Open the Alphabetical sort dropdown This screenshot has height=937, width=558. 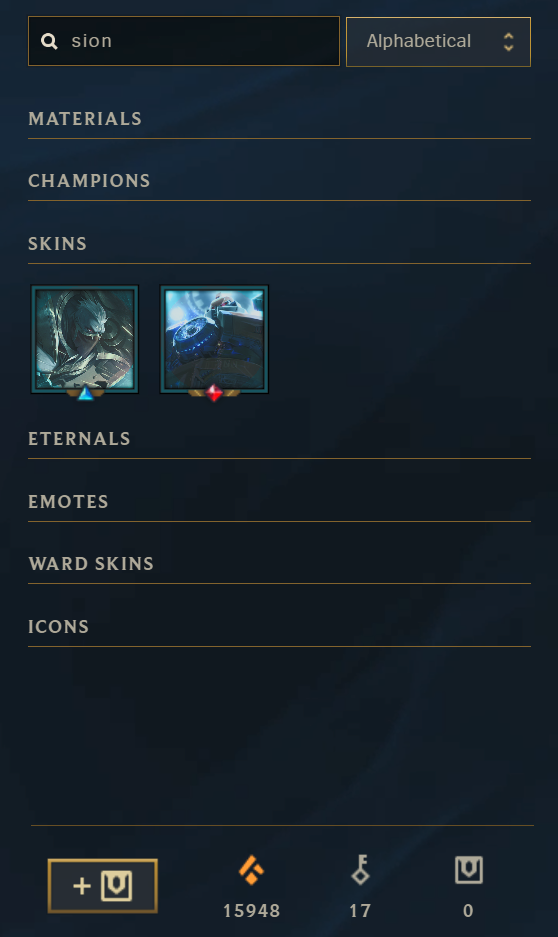coord(438,41)
